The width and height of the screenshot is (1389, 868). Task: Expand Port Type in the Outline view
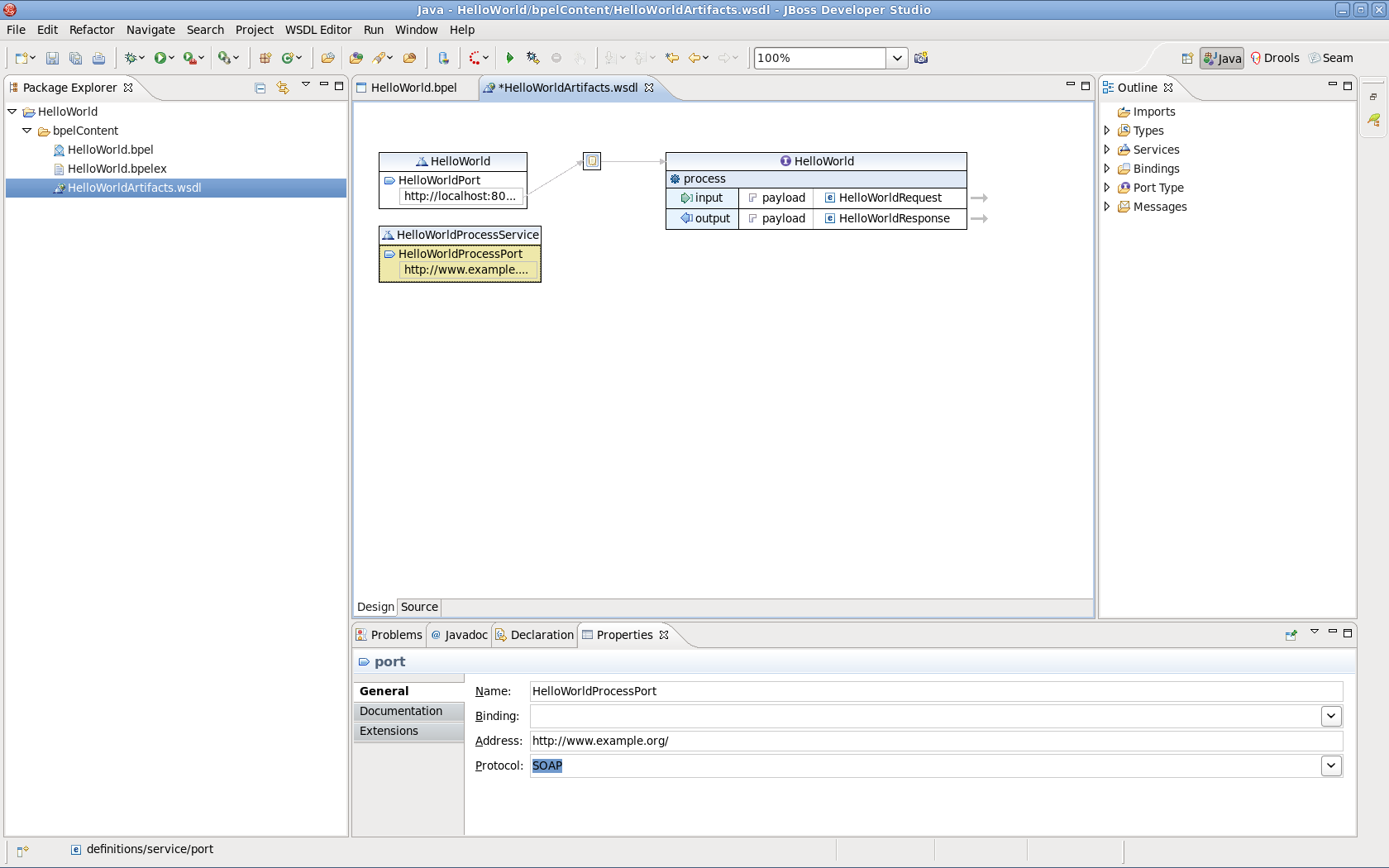[x=1108, y=188]
